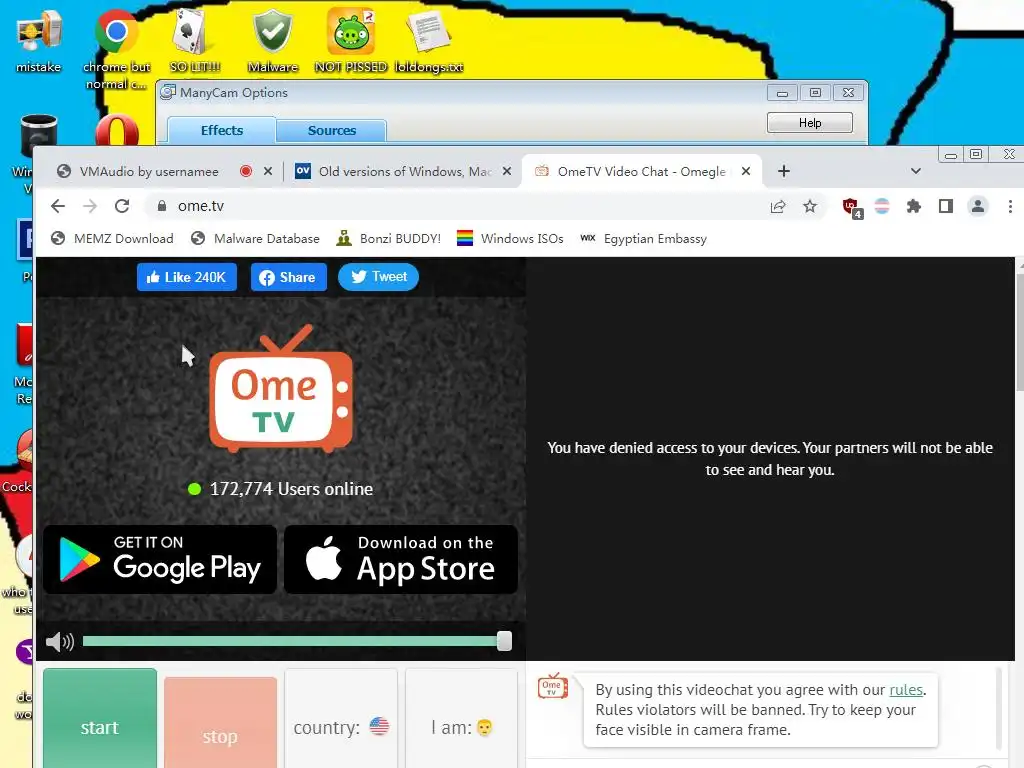The width and height of the screenshot is (1024, 768).
Task: Click the stop button
Action: coord(220,722)
